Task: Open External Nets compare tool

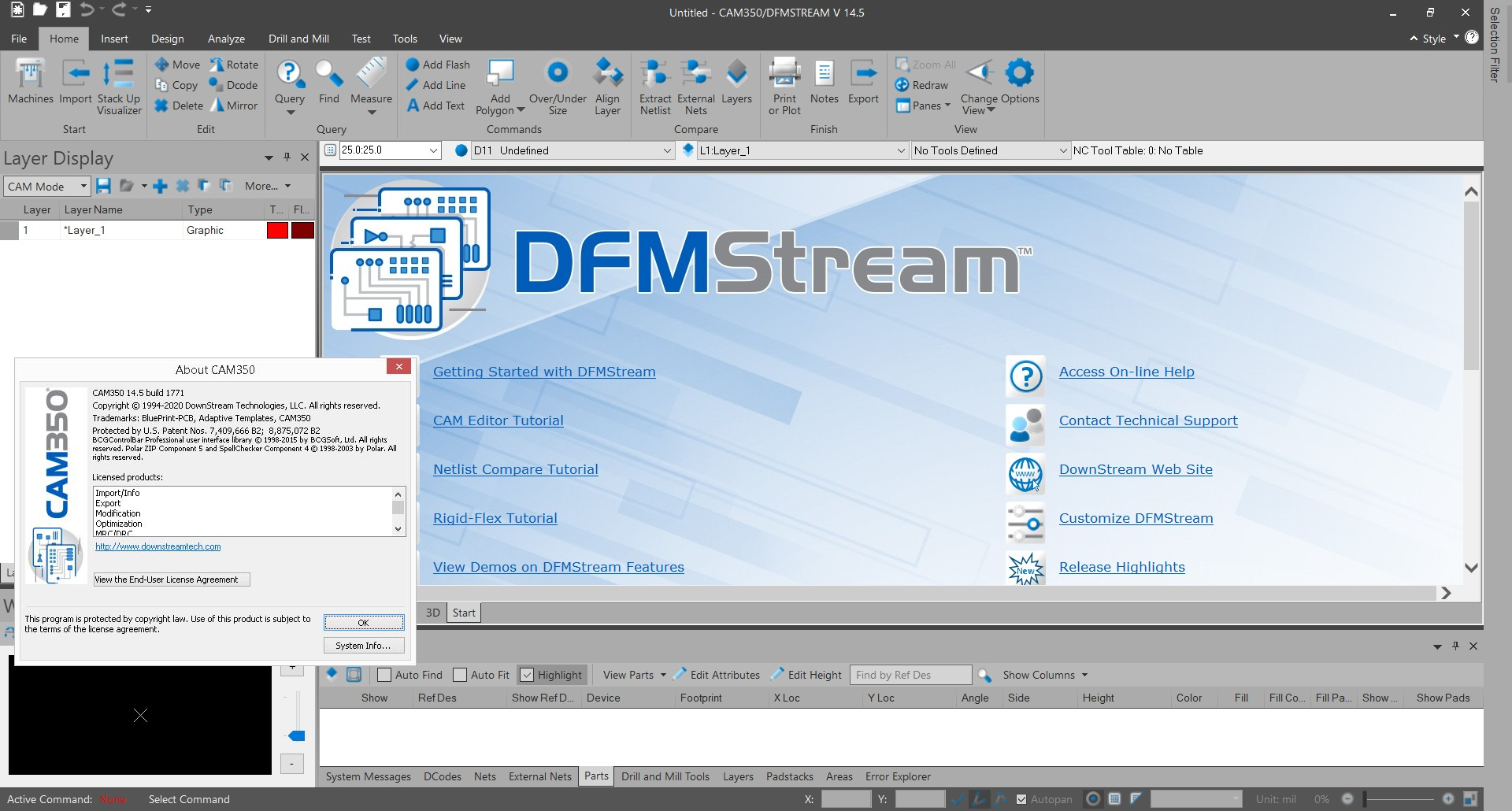Action: tap(696, 87)
